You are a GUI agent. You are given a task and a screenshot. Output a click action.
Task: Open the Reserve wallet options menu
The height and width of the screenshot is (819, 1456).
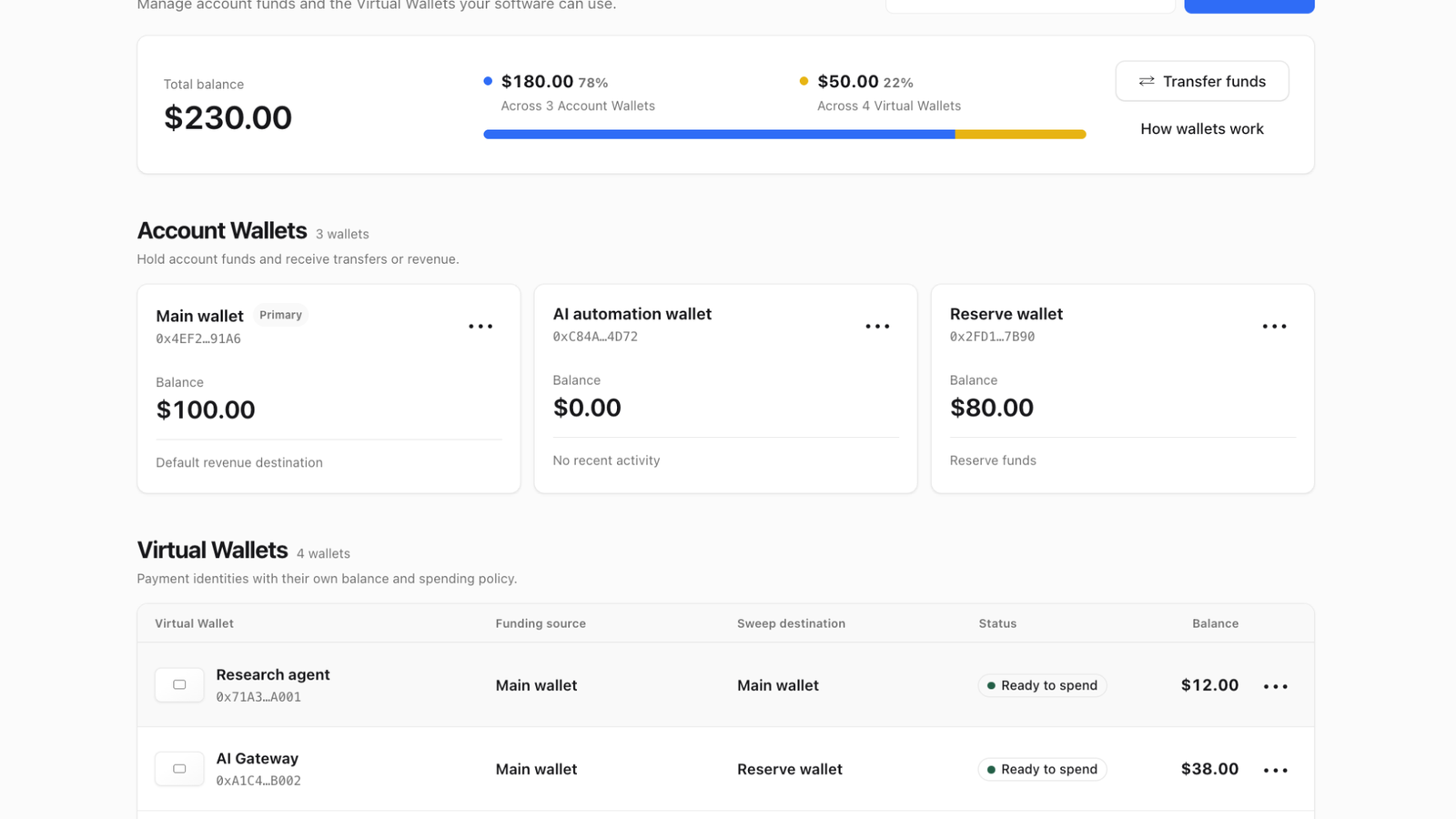1274,326
